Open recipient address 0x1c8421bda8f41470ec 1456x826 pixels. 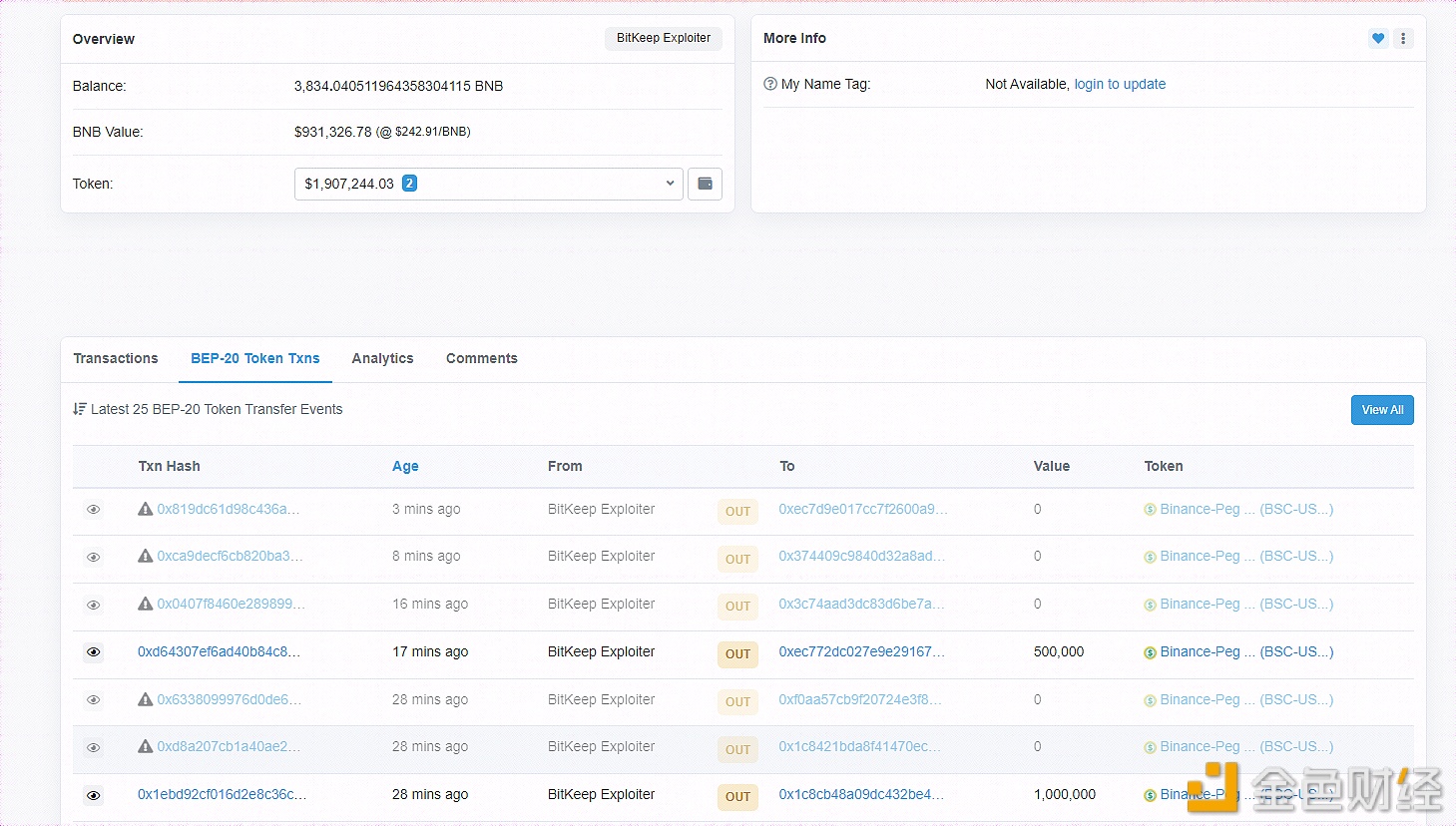click(859, 746)
